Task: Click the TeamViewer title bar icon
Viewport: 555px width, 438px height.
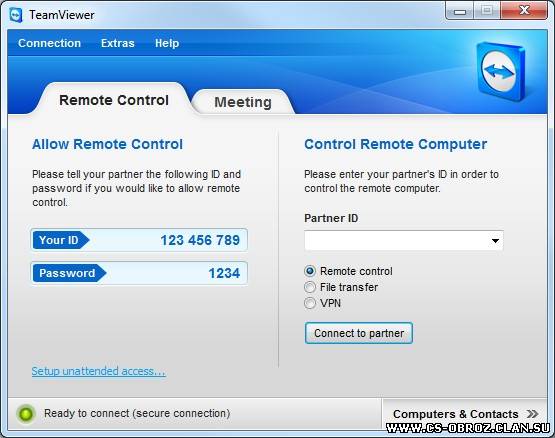Action: (x=16, y=15)
